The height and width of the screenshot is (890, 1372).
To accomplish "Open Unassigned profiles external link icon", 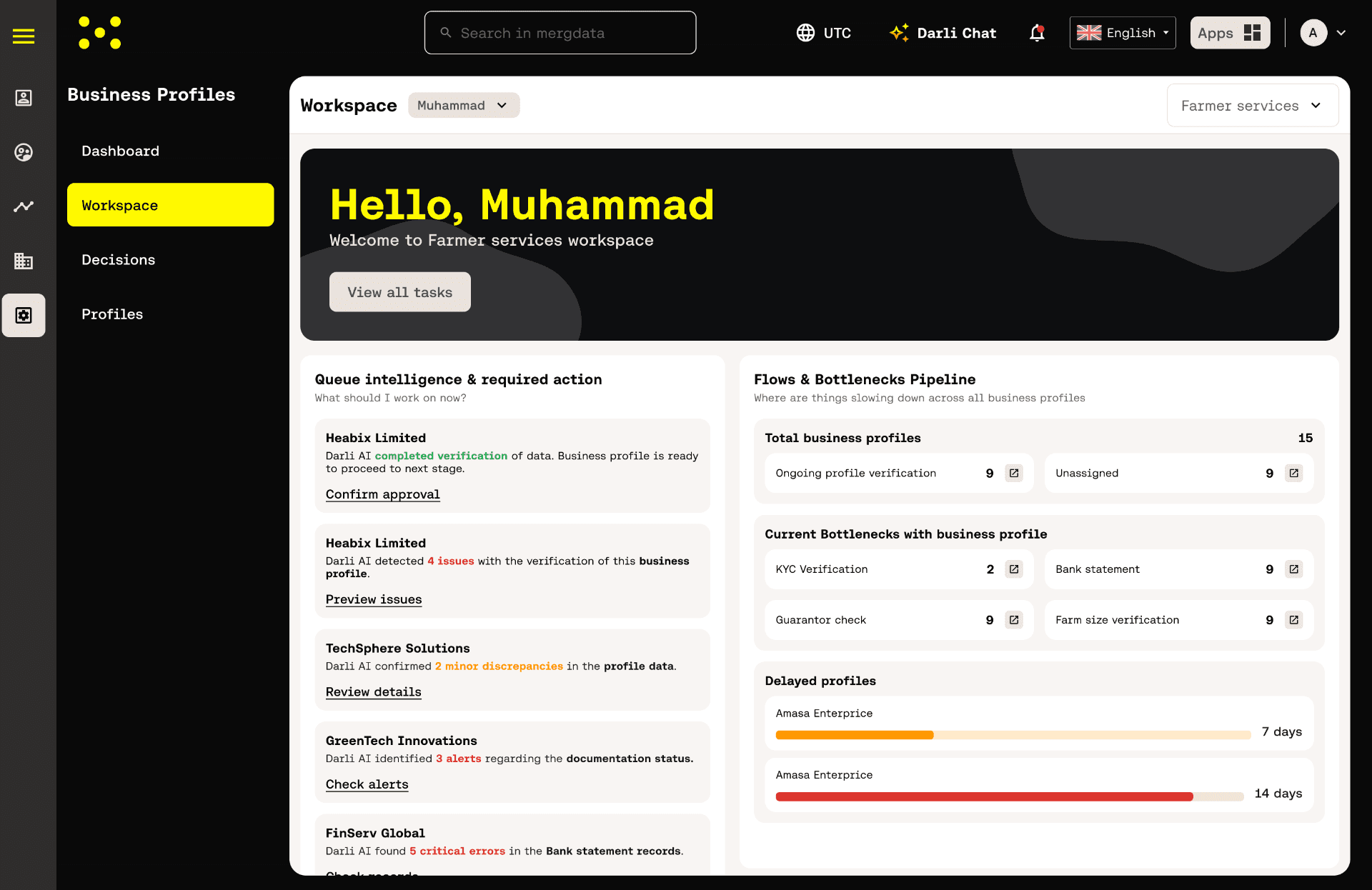I will click(x=1293, y=473).
